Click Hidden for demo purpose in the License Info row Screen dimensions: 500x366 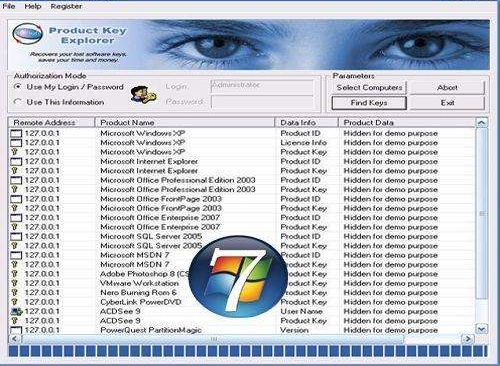pyautogui.click(x=390, y=143)
